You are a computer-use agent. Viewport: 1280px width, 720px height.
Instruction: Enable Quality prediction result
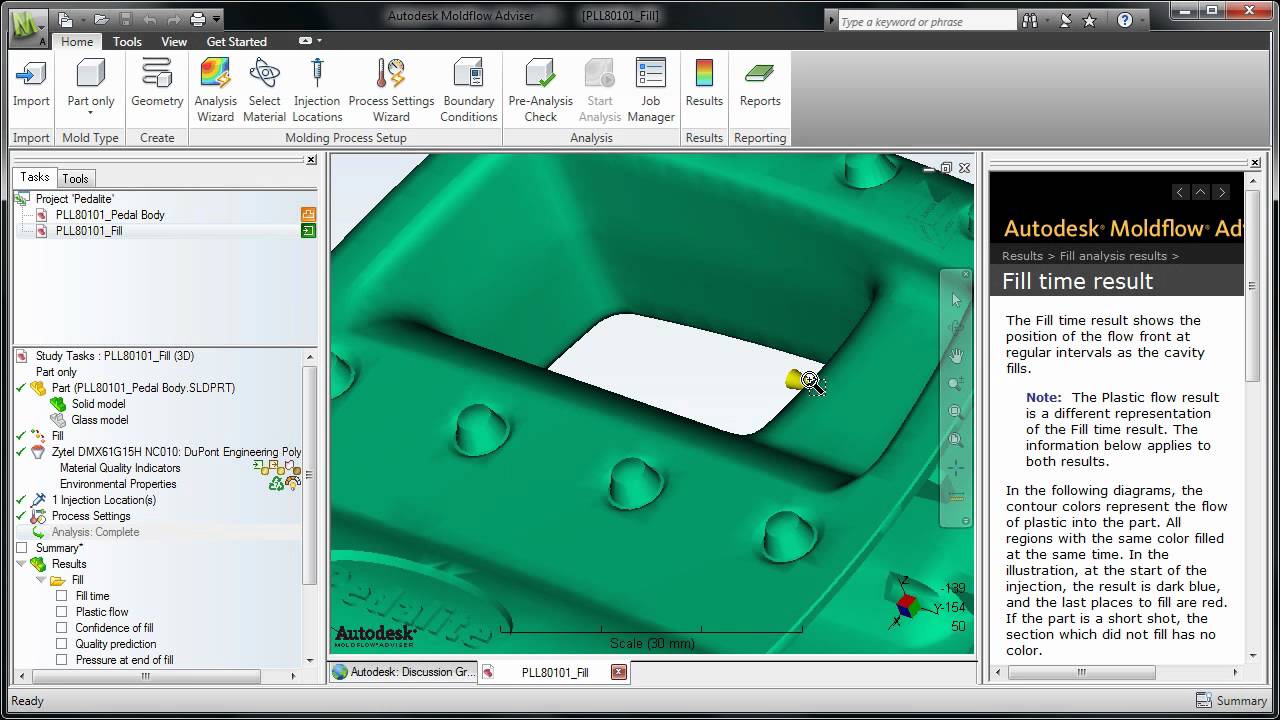click(x=62, y=644)
